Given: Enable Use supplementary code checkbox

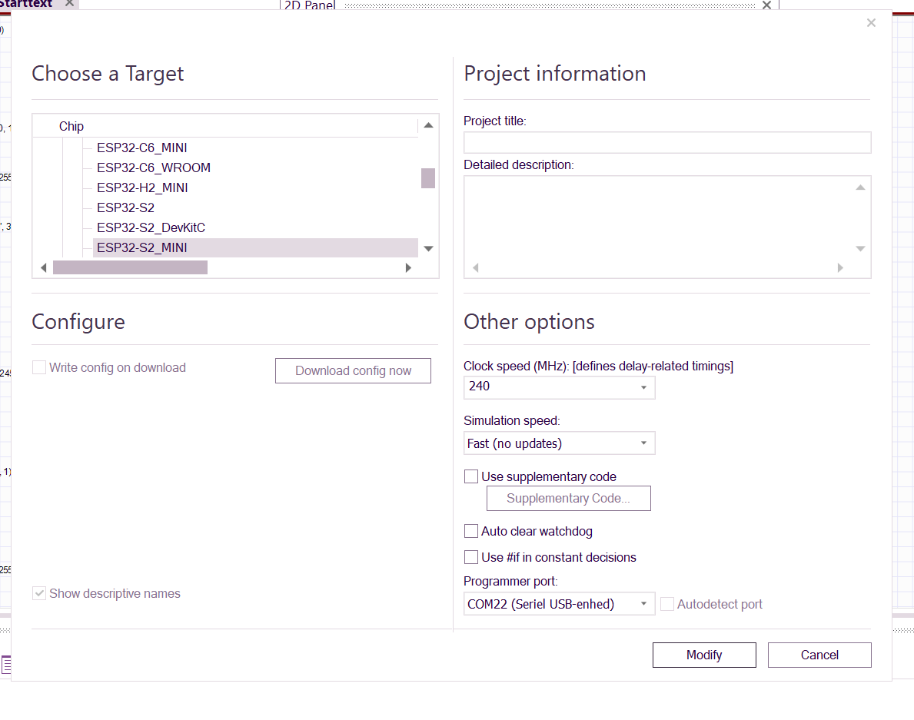Looking at the screenshot, I should pos(471,476).
